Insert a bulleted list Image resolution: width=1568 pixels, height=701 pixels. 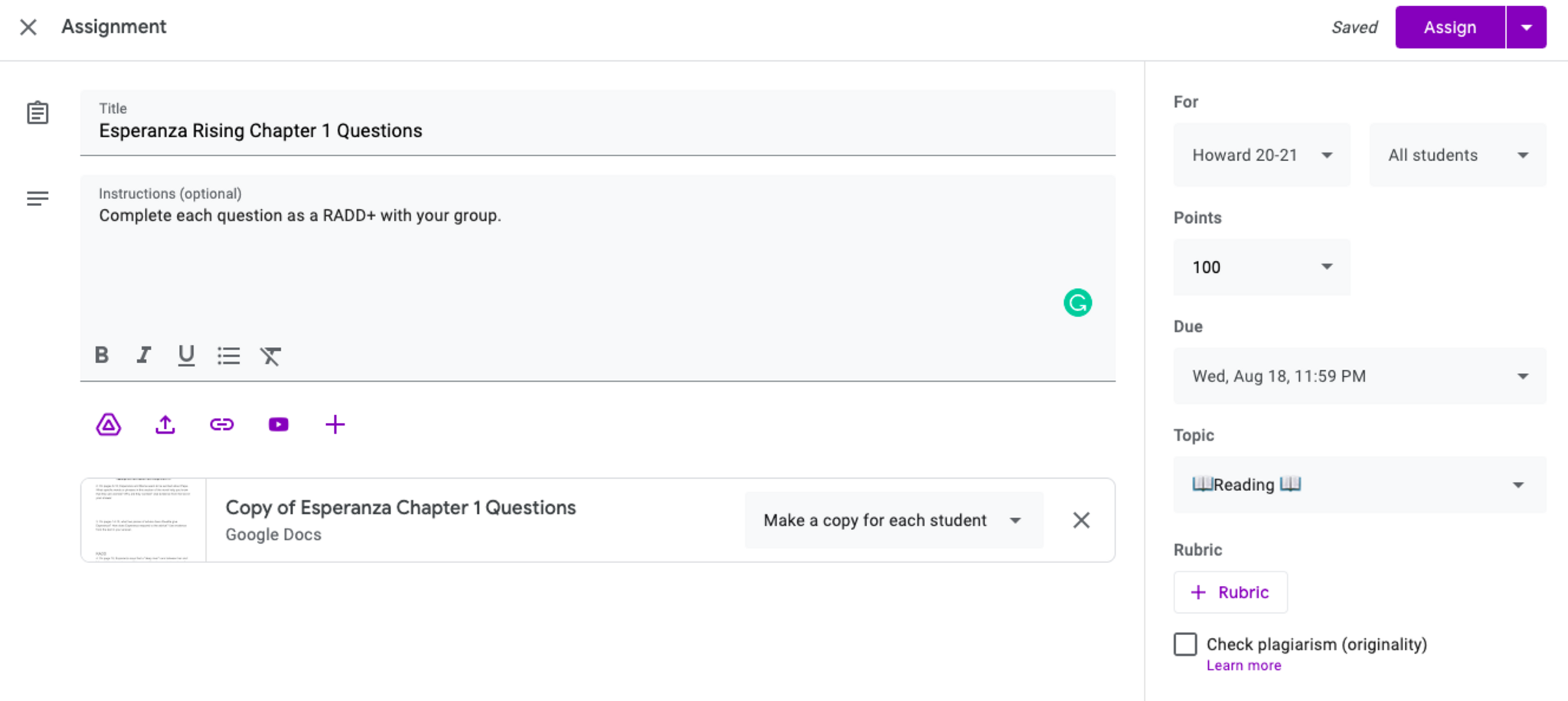tap(228, 355)
